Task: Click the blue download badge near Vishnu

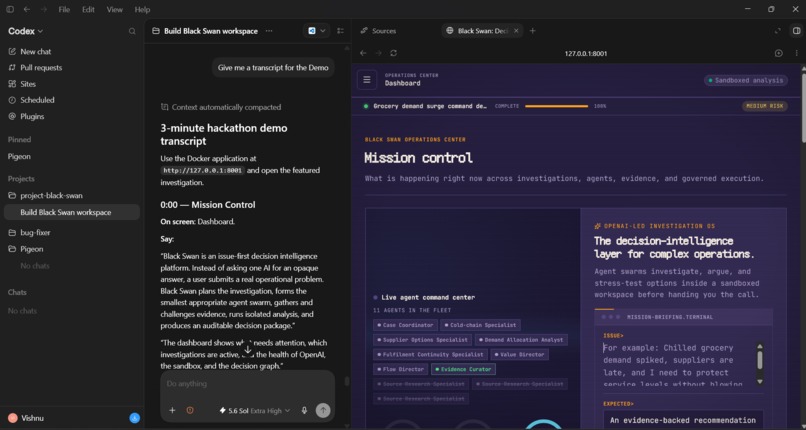Action: coord(134,418)
